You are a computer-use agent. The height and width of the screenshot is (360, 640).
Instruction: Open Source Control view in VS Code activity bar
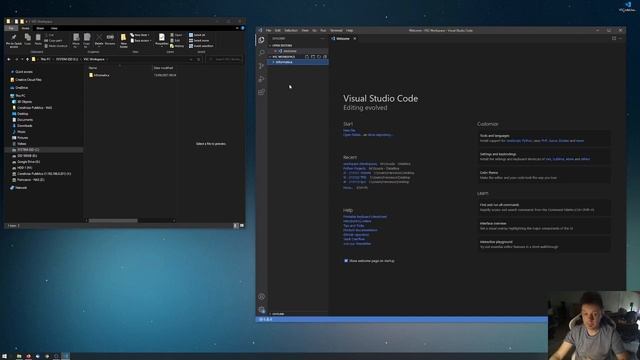[x=262, y=66]
